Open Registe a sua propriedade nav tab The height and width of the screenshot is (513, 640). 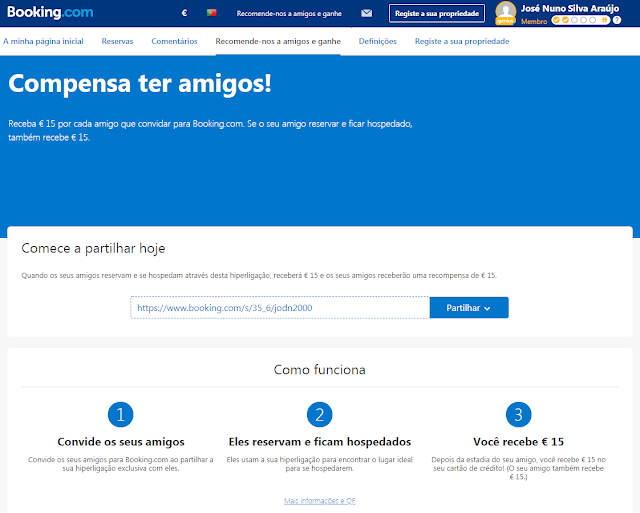[462, 41]
